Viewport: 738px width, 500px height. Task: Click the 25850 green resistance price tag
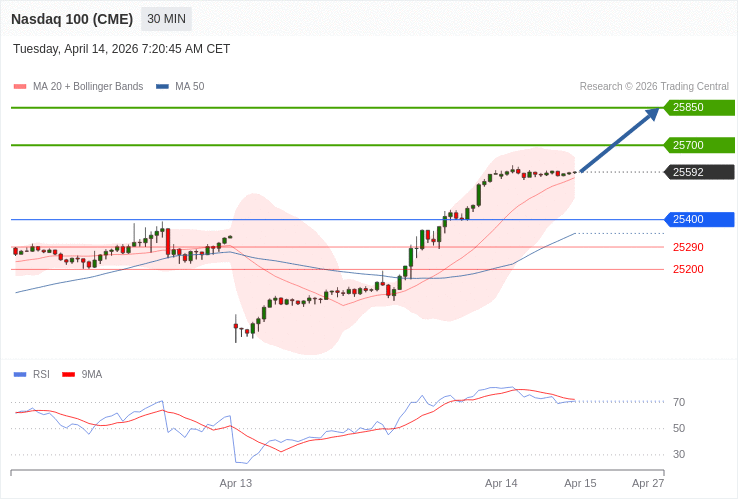(699, 107)
